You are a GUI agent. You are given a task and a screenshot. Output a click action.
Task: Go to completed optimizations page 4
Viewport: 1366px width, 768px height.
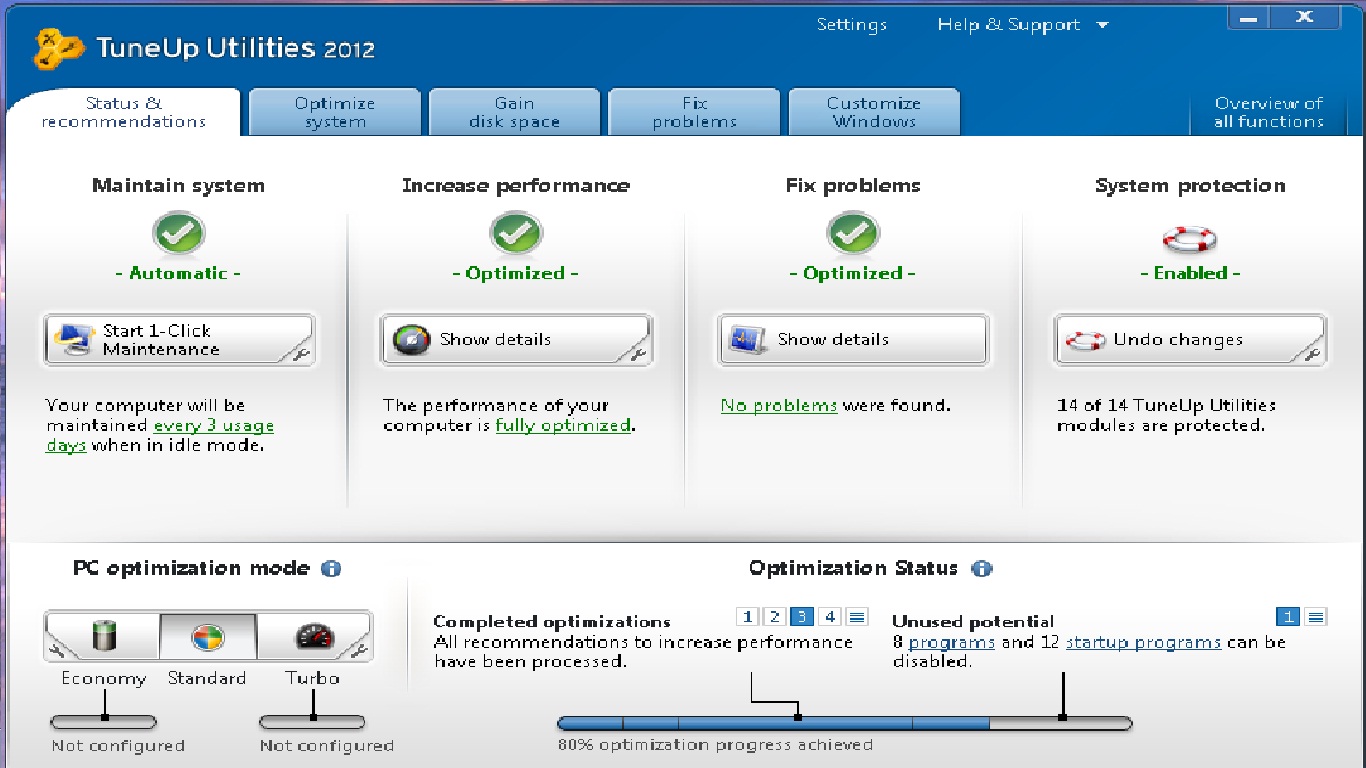coord(830,617)
